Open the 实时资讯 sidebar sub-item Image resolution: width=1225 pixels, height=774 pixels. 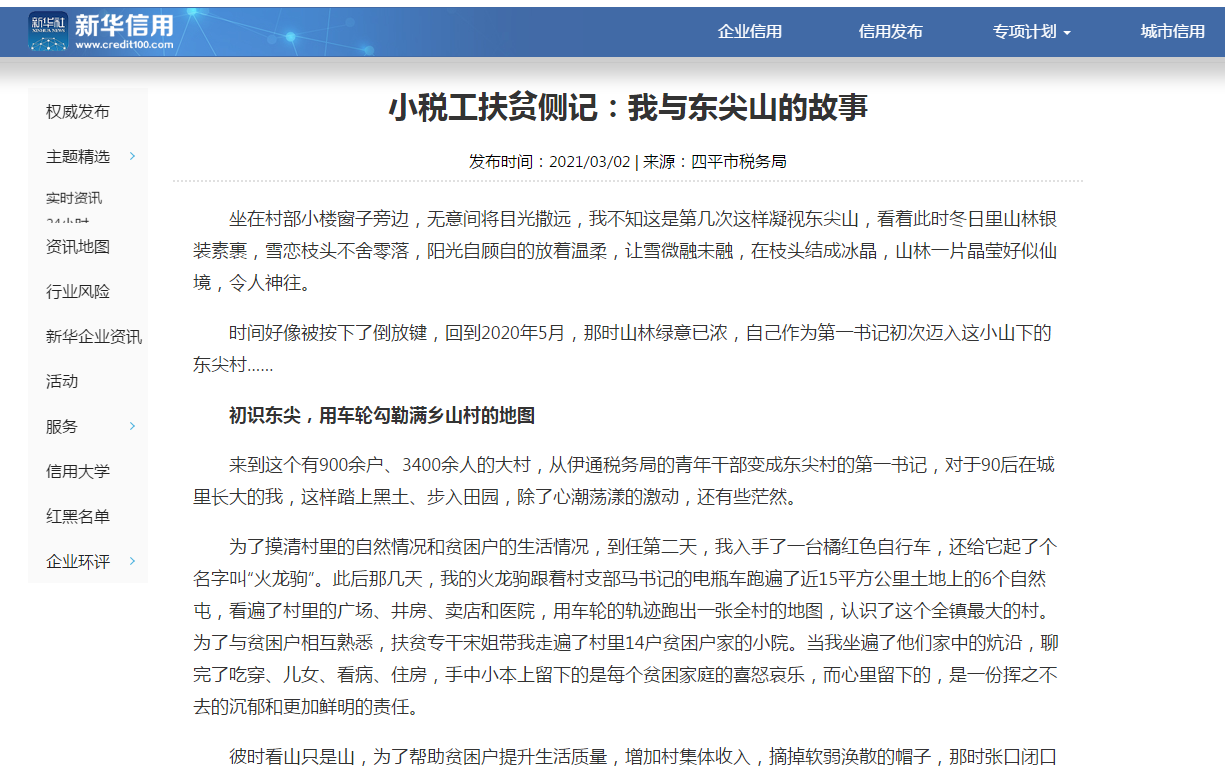tap(74, 198)
